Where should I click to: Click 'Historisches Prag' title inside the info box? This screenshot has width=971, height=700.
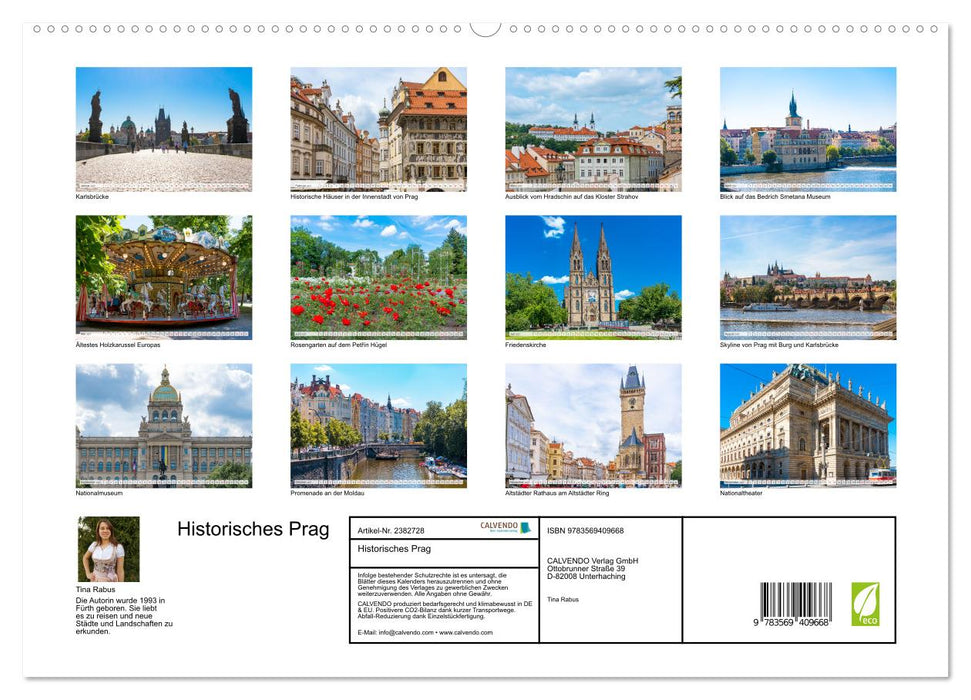(394, 549)
